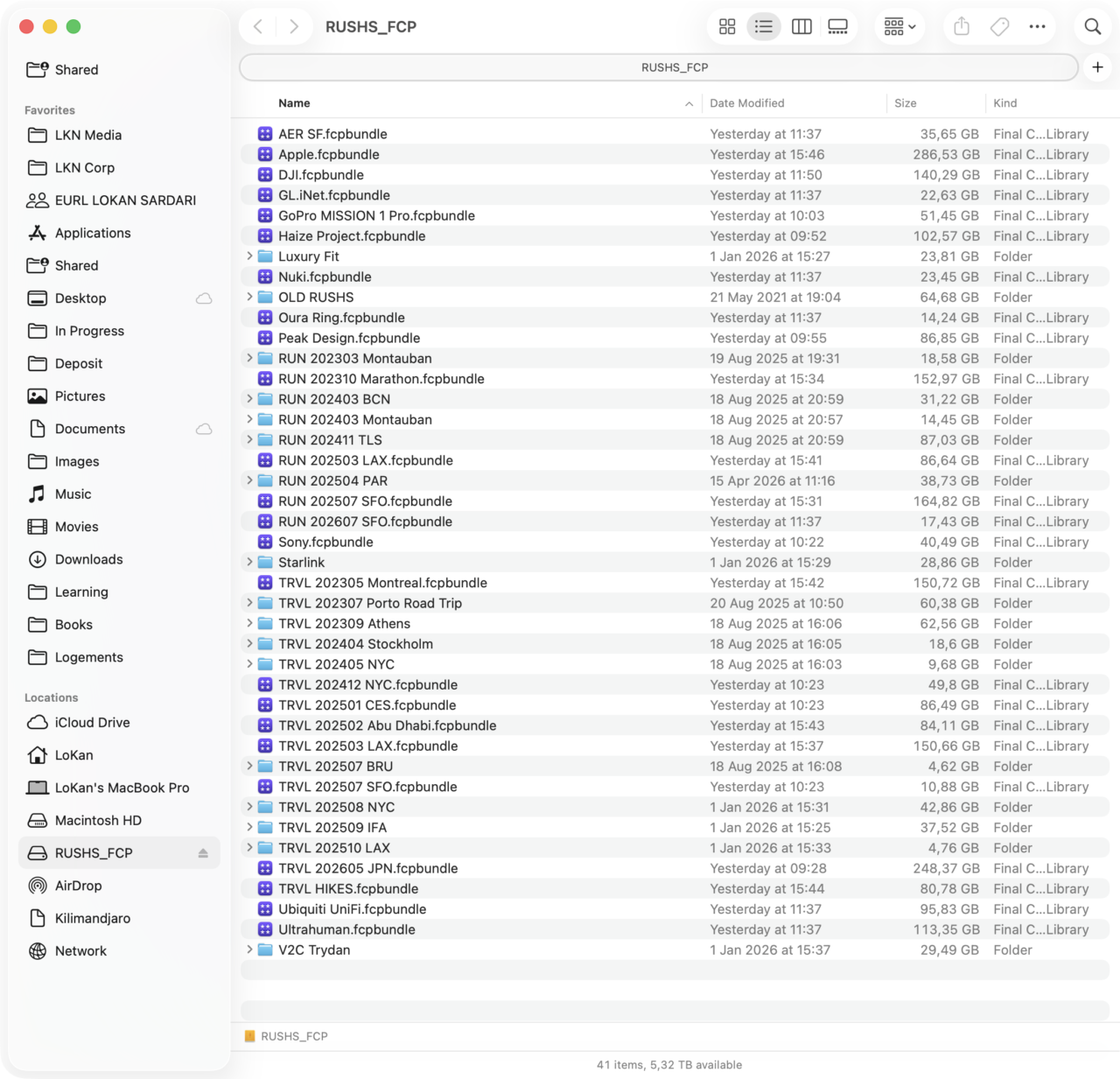Click the Movies film icon
The image size is (1120, 1079).
[38, 527]
